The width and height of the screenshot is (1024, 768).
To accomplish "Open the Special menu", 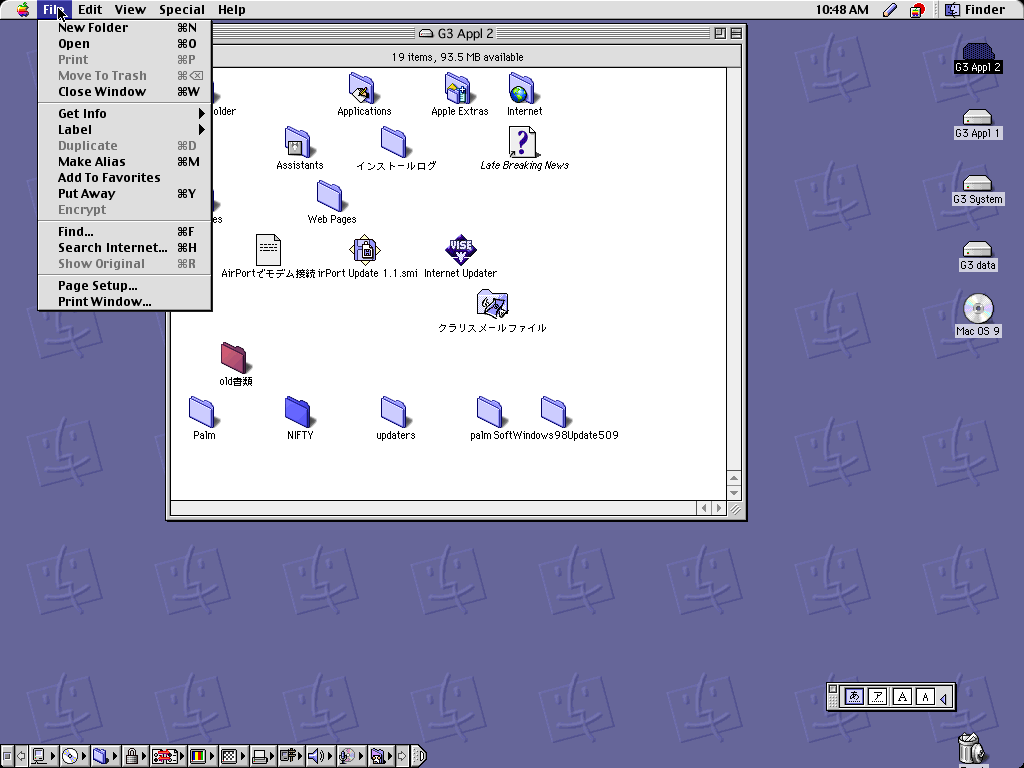I will click(x=182, y=10).
